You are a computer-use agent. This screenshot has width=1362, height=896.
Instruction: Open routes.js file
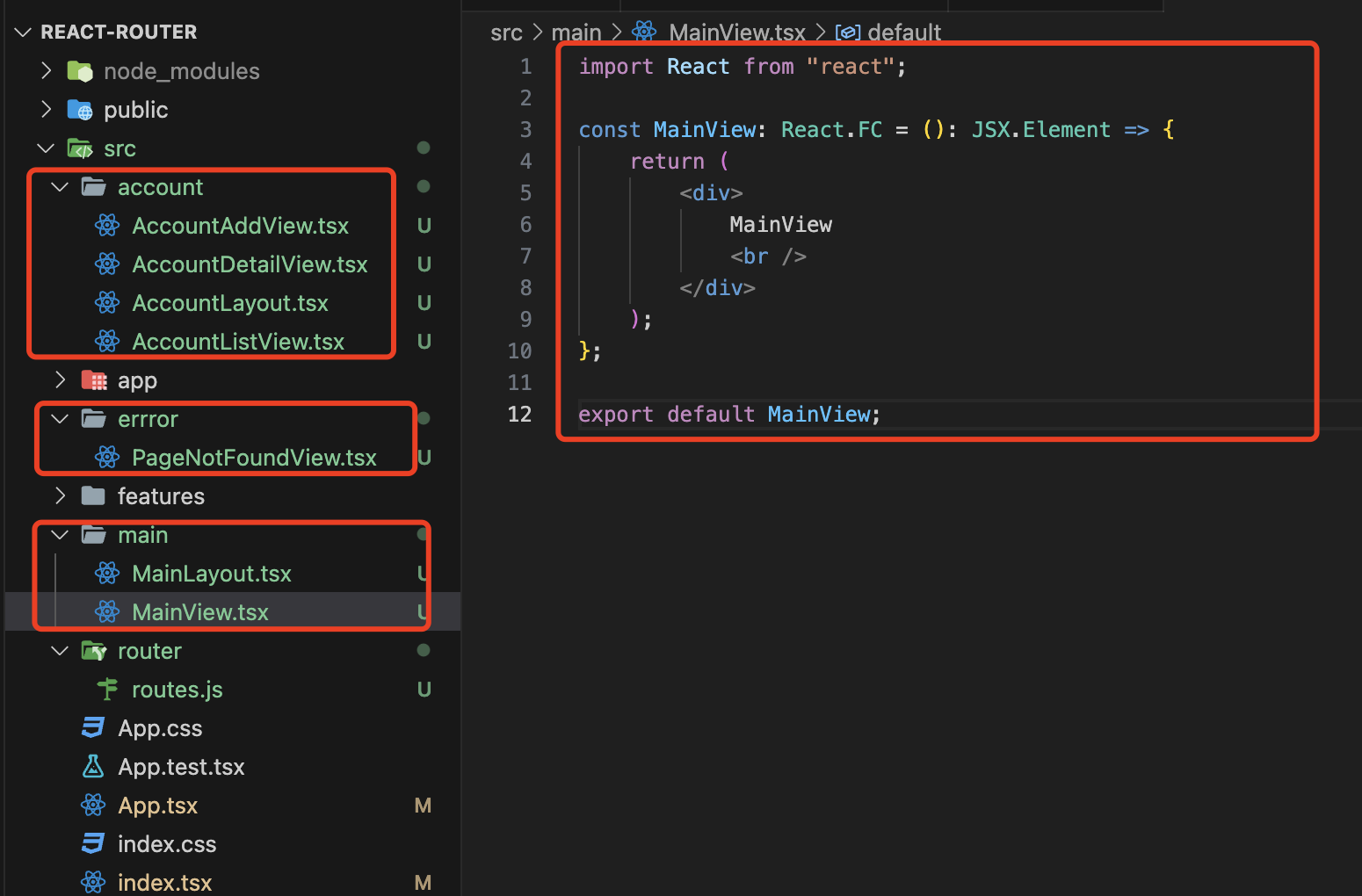pyautogui.click(x=177, y=690)
